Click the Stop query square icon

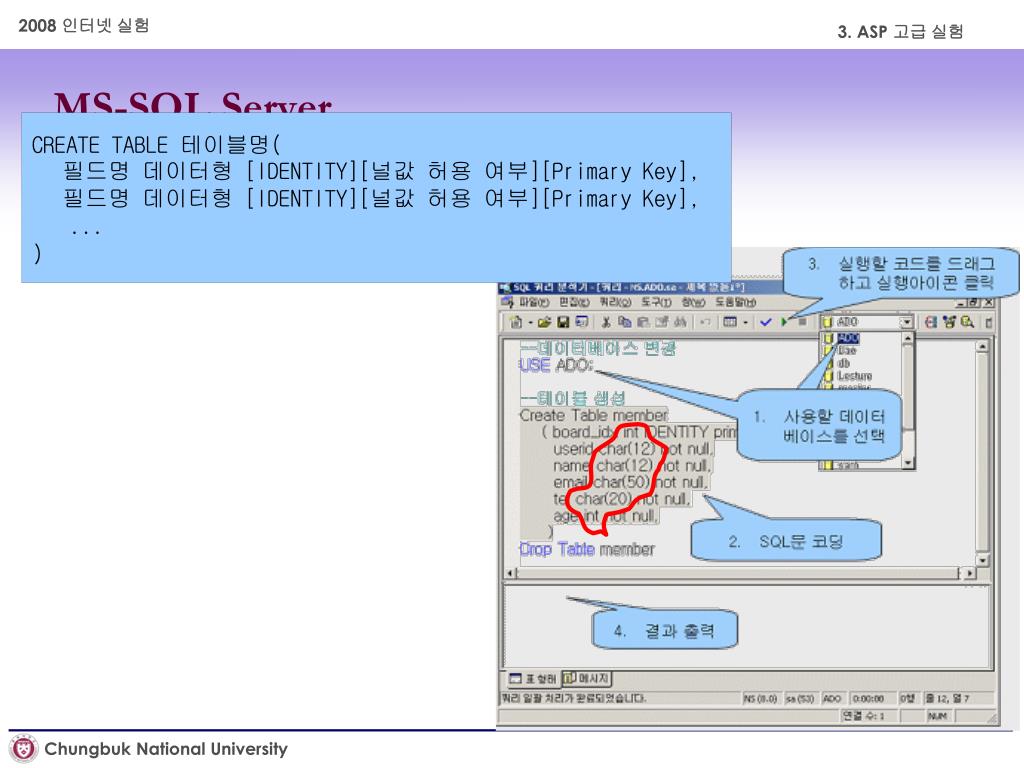(x=801, y=322)
